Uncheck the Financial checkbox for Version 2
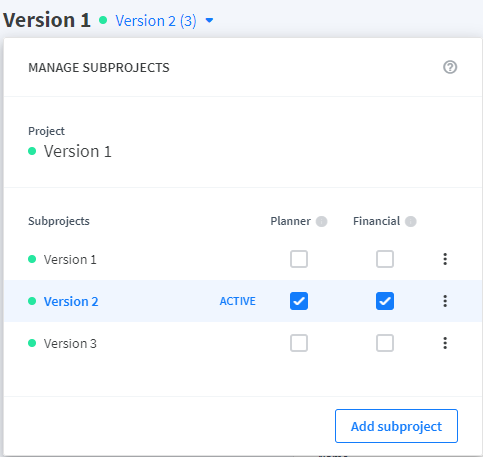 click(385, 301)
